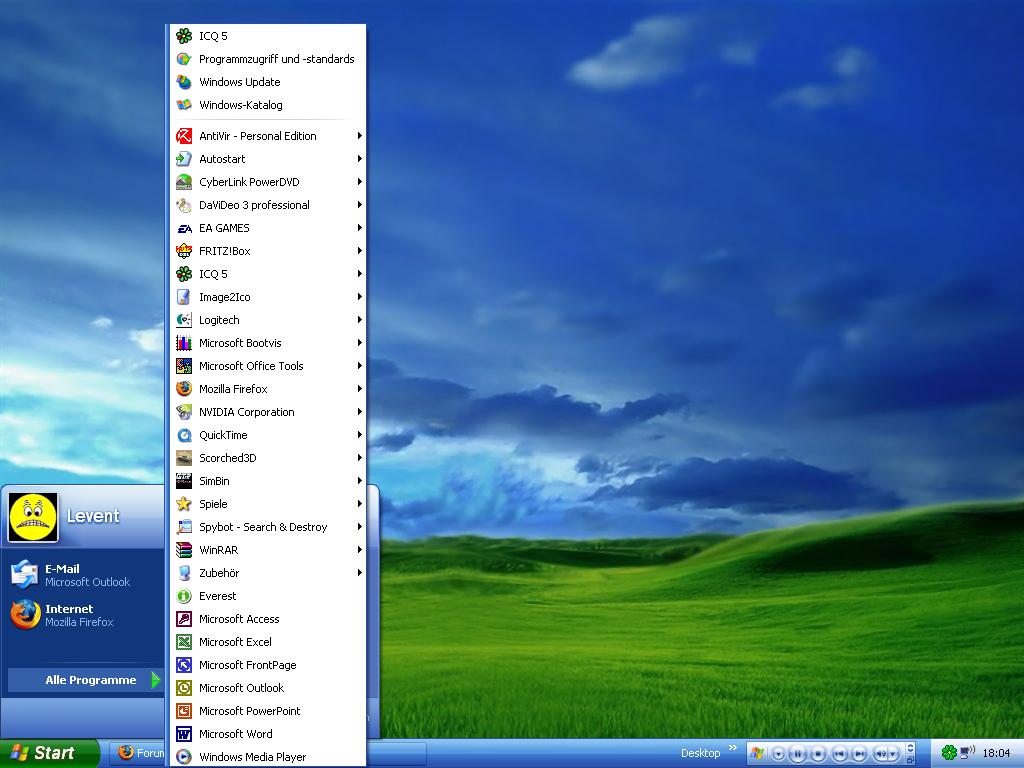Open ICQ 5 at top of menu
The width and height of the screenshot is (1024, 768).
[x=268, y=36]
